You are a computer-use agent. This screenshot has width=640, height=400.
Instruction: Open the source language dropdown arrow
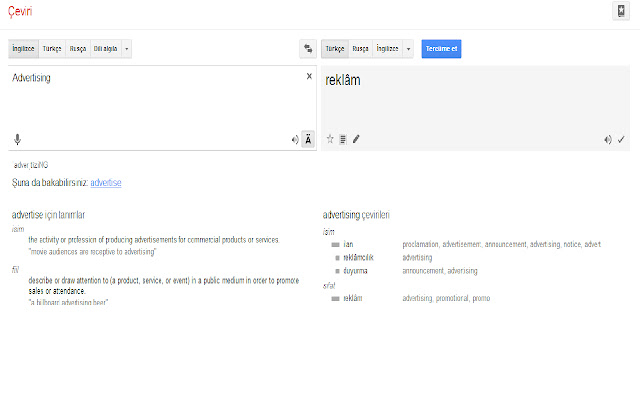pos(127,49)
